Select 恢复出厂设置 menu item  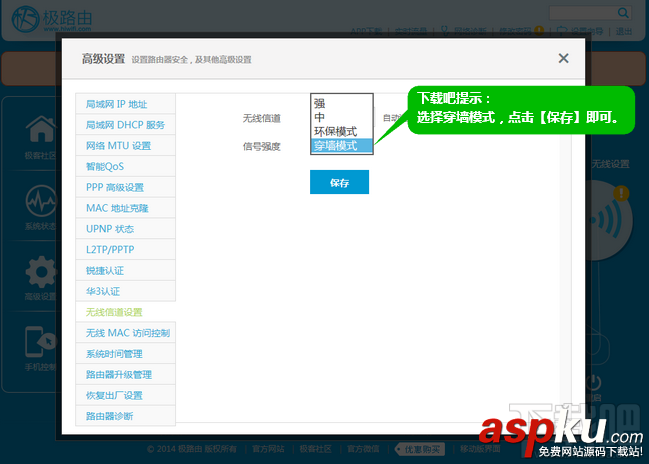(125, 395)
